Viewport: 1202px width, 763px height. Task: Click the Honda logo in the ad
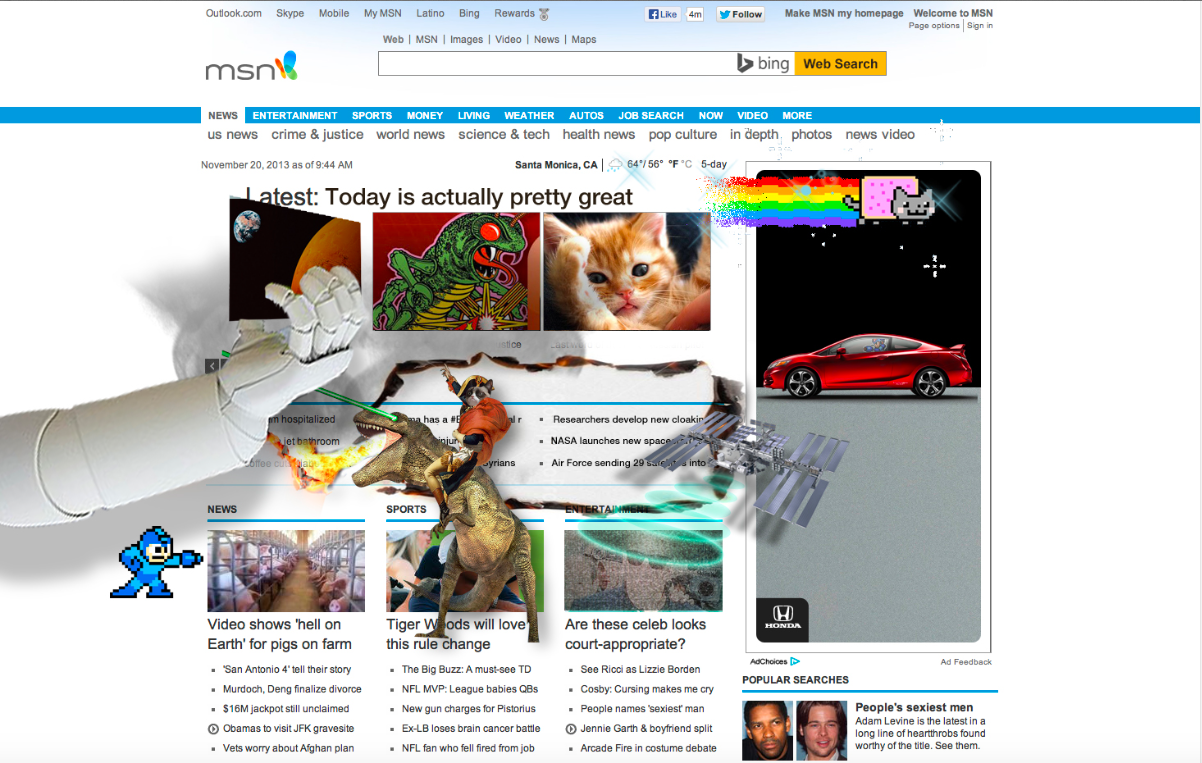click(783, 619)
